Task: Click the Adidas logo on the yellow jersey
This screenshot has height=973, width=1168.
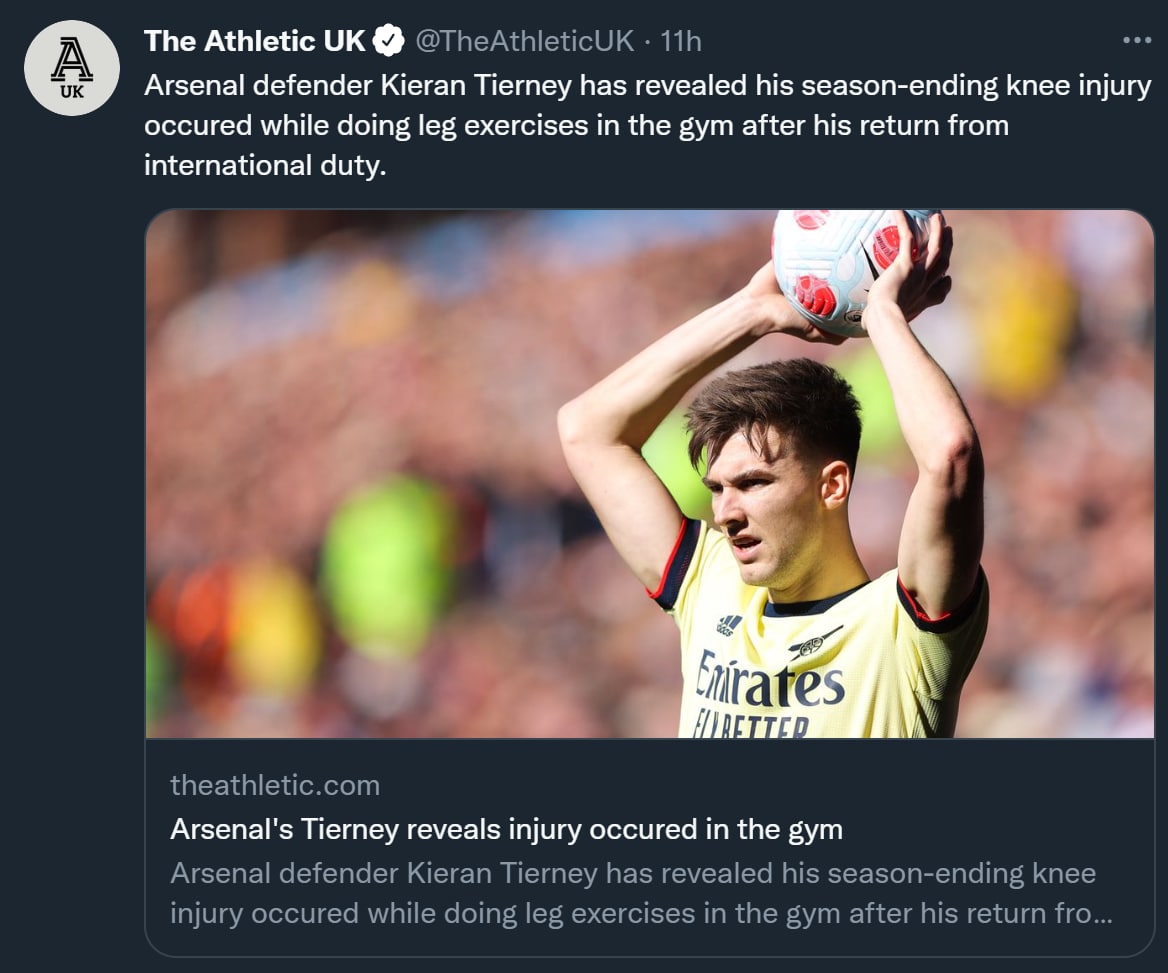Action: (x=730, y=625)
